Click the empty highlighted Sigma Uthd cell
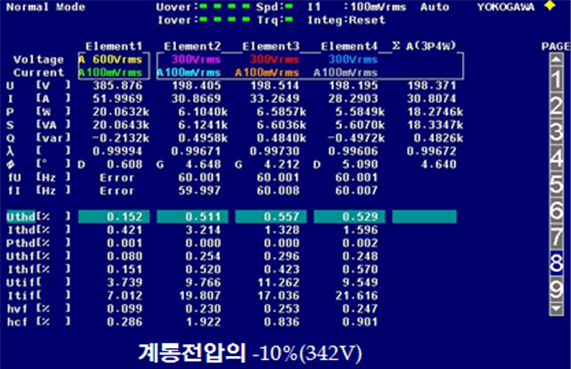The image size is (571, 369). pos(424,217)
